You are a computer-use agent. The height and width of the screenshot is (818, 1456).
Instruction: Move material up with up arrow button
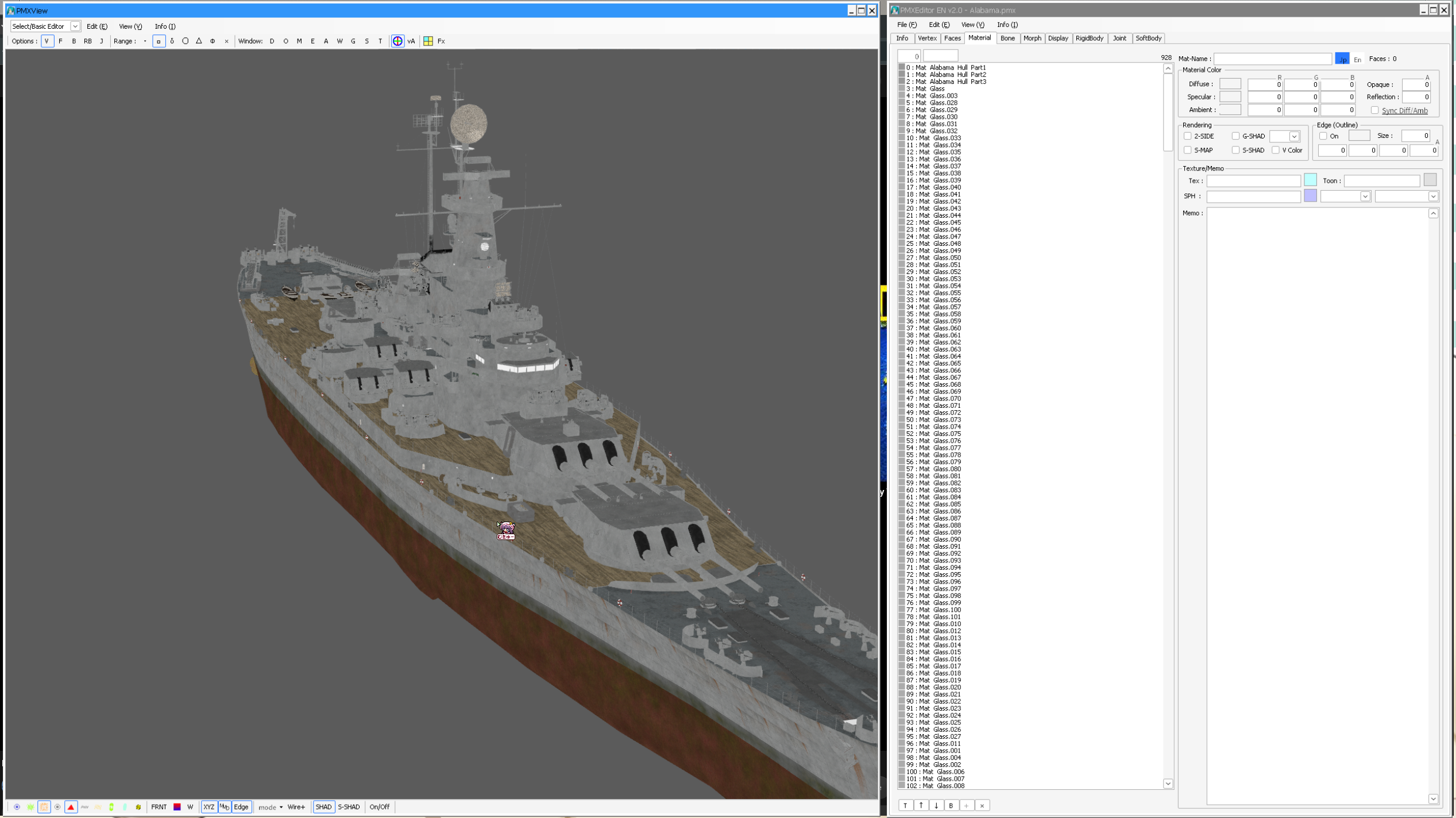[921, 805]
